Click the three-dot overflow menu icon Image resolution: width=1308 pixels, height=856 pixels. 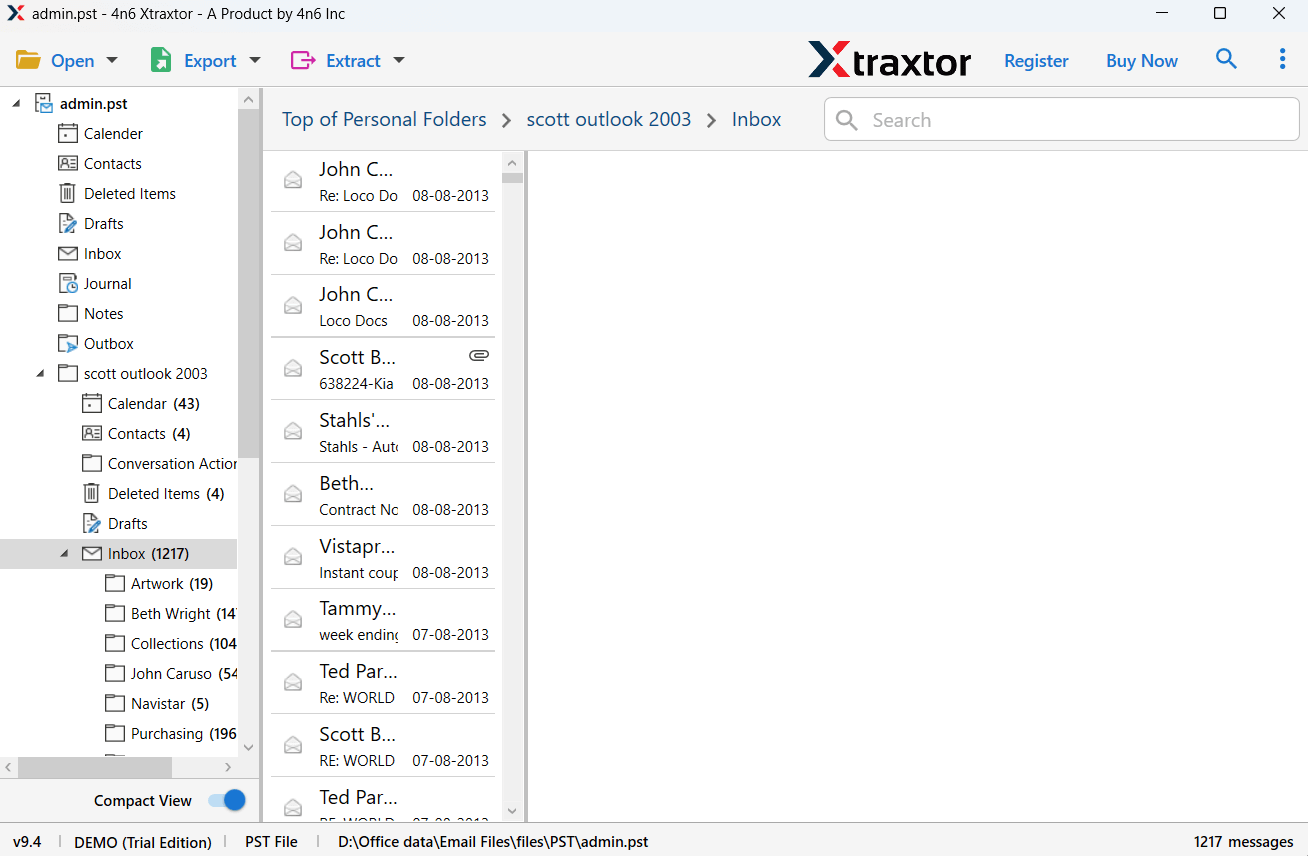coord(1282,59)
